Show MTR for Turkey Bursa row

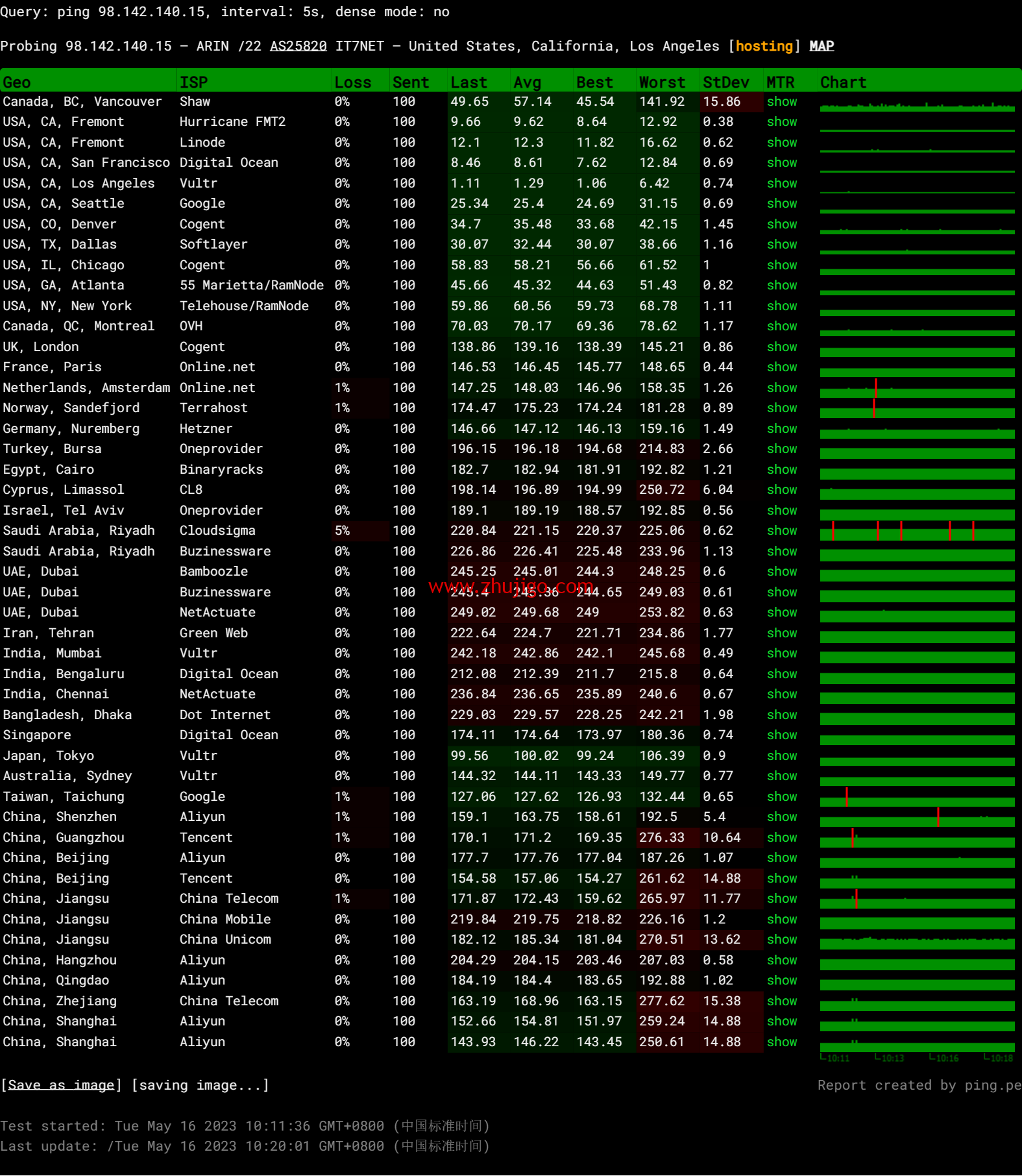click(782, 449)
